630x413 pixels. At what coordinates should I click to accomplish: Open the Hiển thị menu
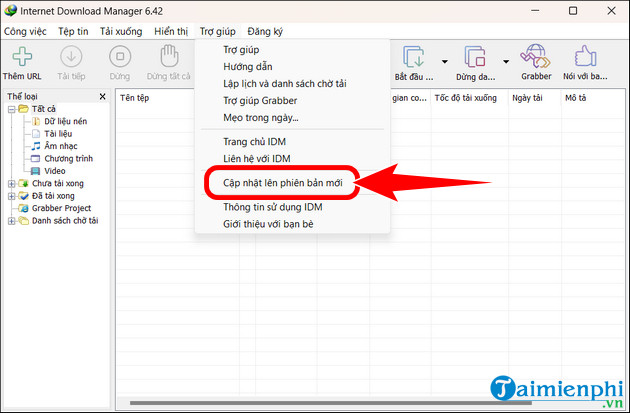coord(171,31)
